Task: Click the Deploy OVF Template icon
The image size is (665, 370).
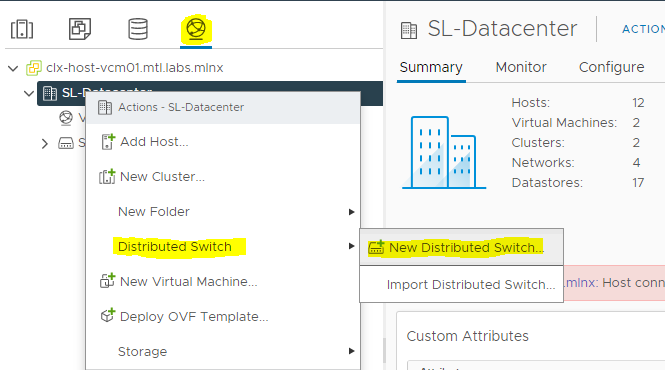Action: (x=107, y=316)
